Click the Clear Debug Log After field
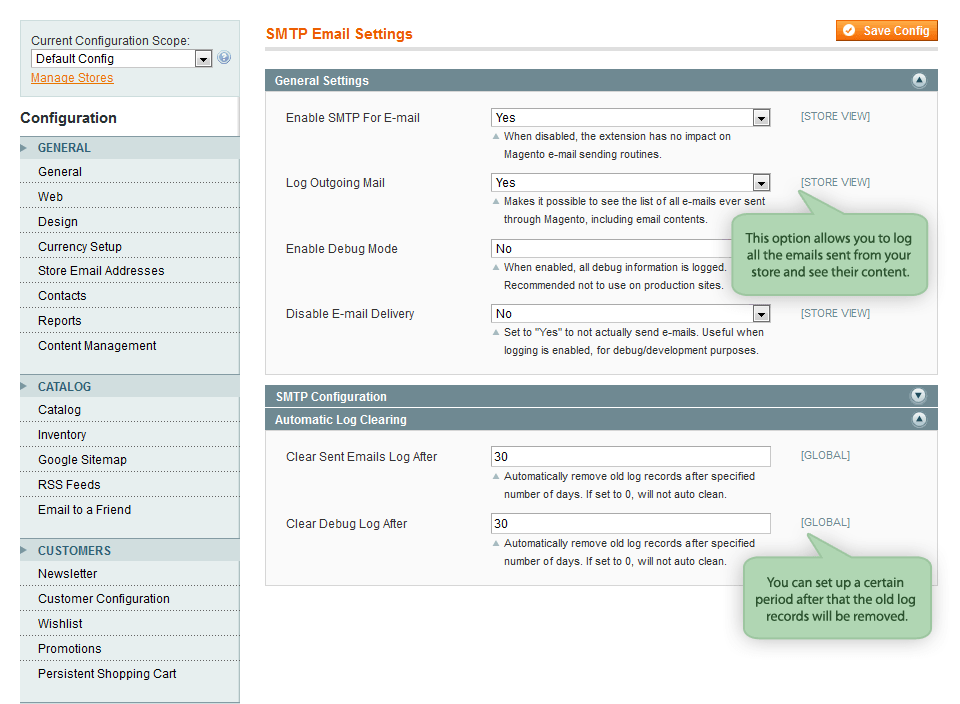The width and height of the screenshot is (960, 704). pos(631,523)
